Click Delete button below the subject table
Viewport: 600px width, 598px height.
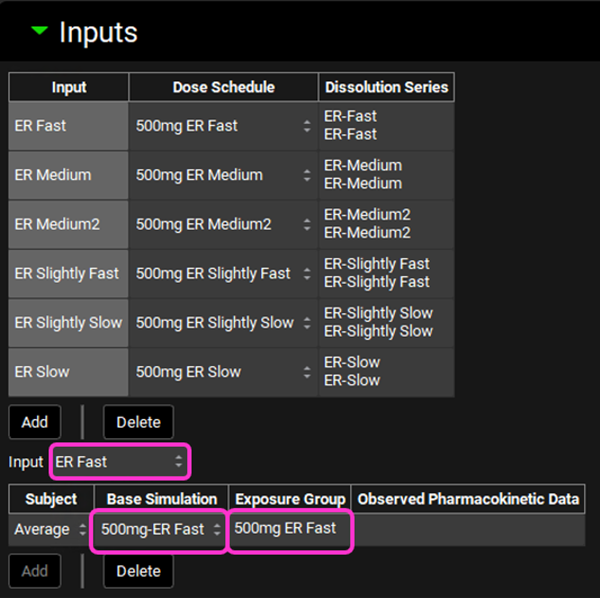pyautogui.click(x=138, y=571)
